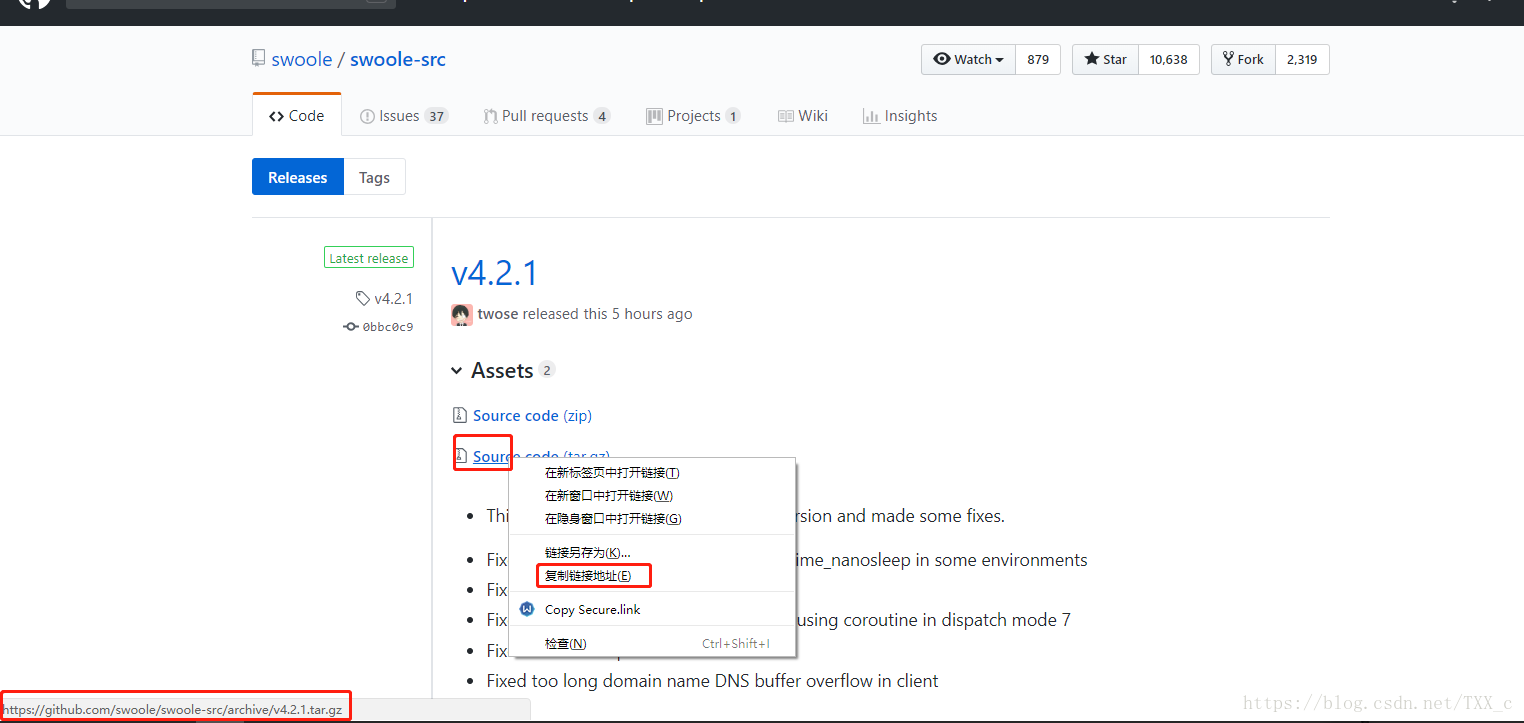
Task: Open the swoole owner link
Action: tap(301, 59)
